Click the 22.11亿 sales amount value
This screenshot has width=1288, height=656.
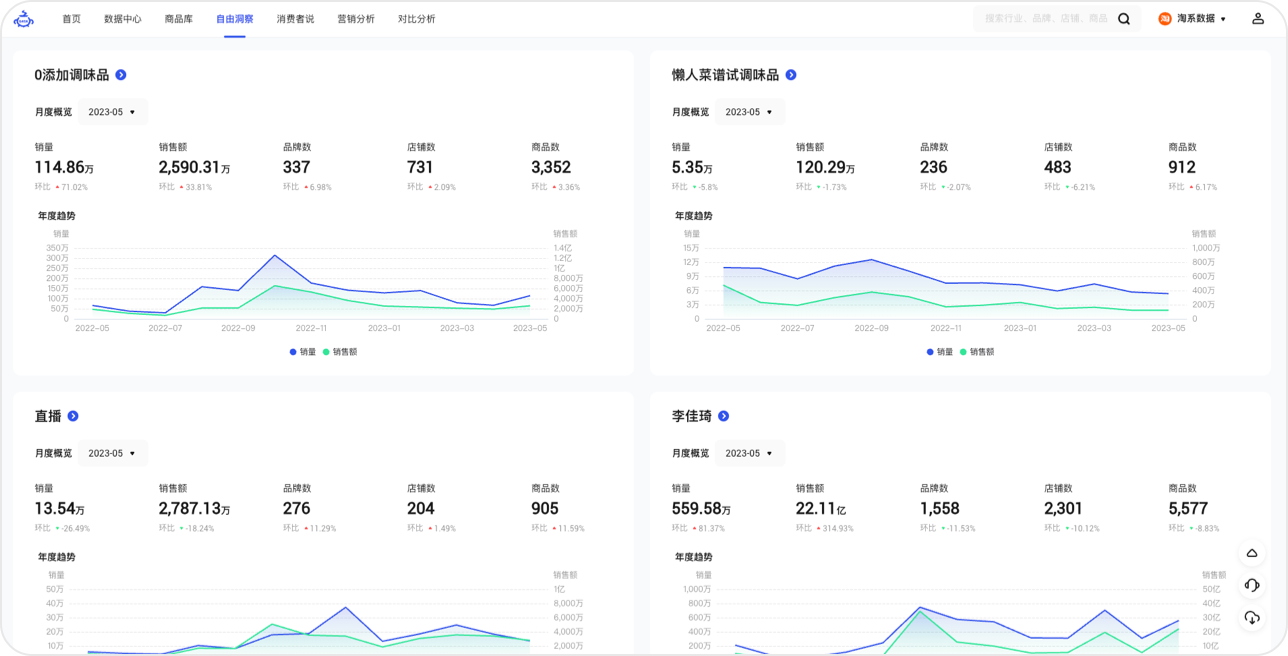coord(821,509)
